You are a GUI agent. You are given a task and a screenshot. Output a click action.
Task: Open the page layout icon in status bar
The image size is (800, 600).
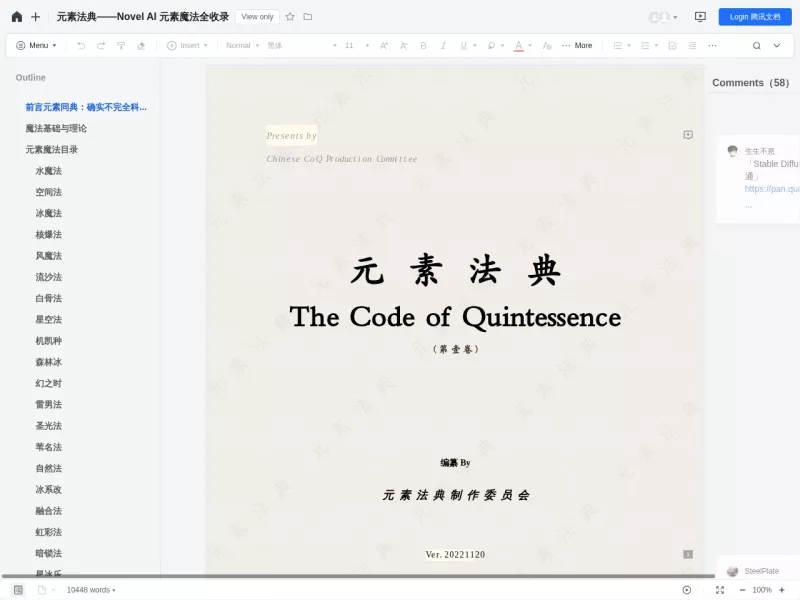(42, 590)
